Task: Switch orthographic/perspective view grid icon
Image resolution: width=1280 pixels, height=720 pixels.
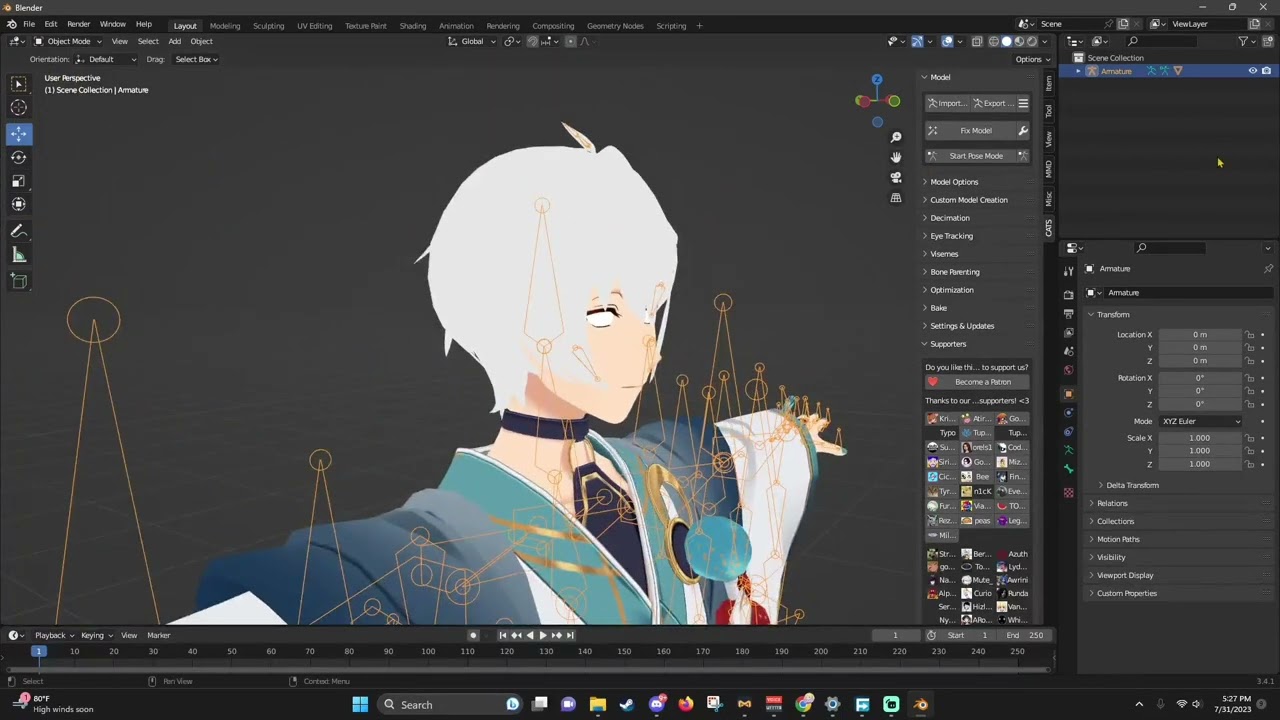Action: (x=896, y=198)
